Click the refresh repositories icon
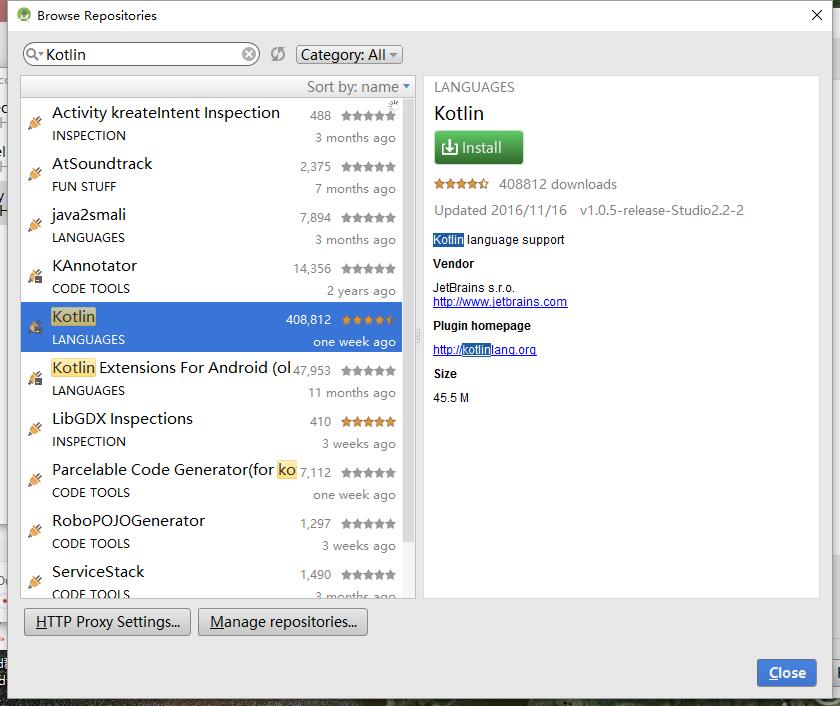This screenshot has width=840, height=706. [x=278, y=54]
